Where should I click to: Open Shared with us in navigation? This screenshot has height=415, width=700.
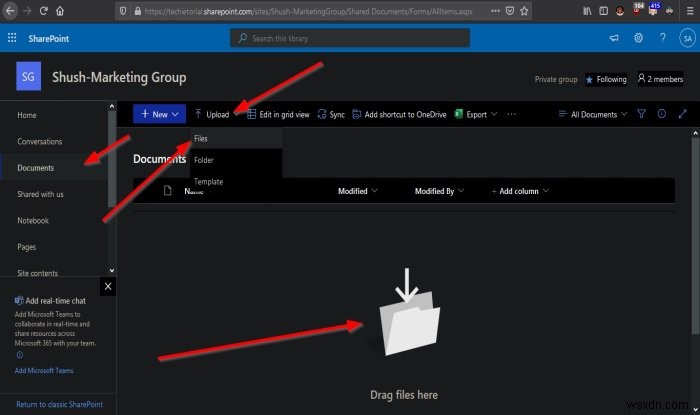click(40, 194)
